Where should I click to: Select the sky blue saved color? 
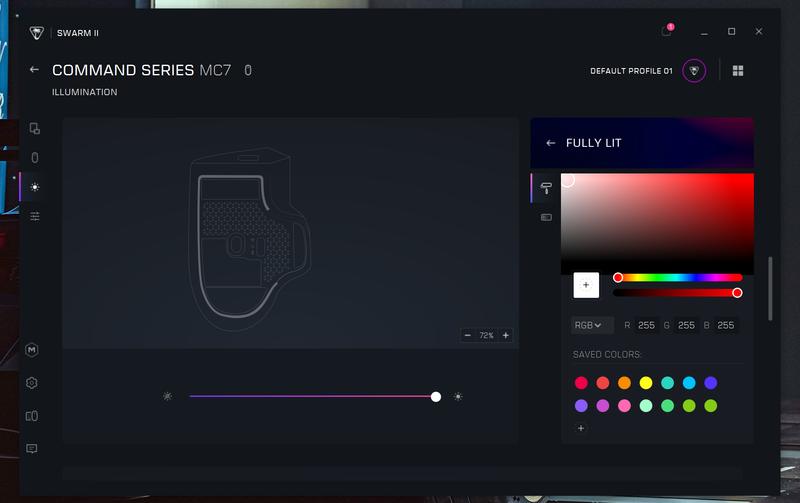tap(689, 383)
